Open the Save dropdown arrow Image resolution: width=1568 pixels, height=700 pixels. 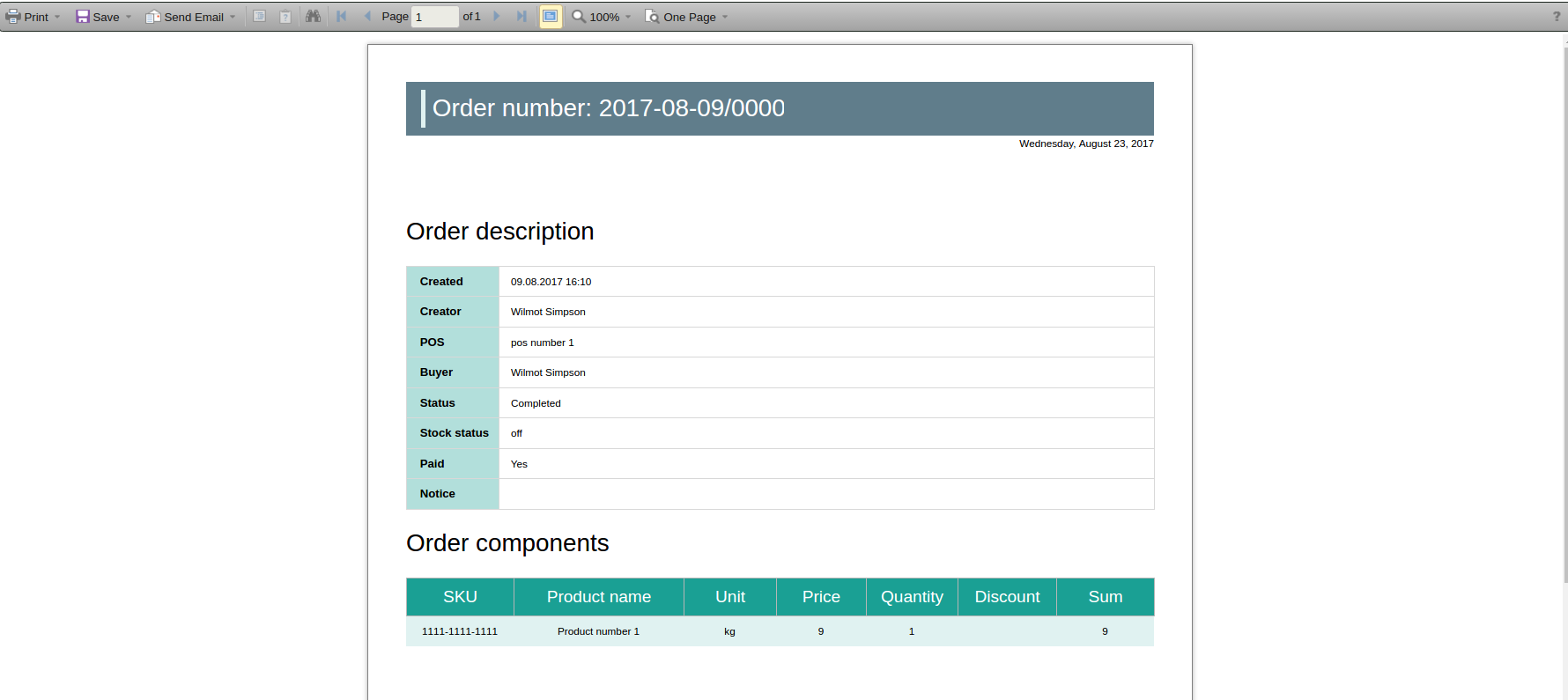click(x=129, y=17)
